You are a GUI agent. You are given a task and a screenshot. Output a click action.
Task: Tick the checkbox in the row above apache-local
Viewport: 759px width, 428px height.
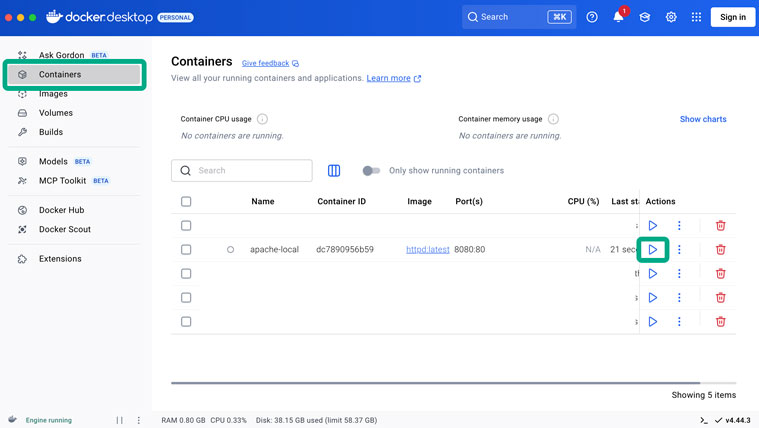coord(186,226)
